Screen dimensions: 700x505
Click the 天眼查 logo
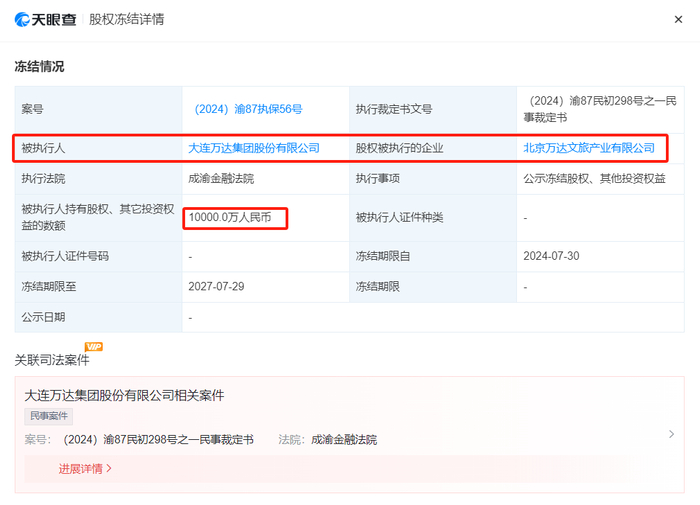pyautogui.click(x=46, y=20)
